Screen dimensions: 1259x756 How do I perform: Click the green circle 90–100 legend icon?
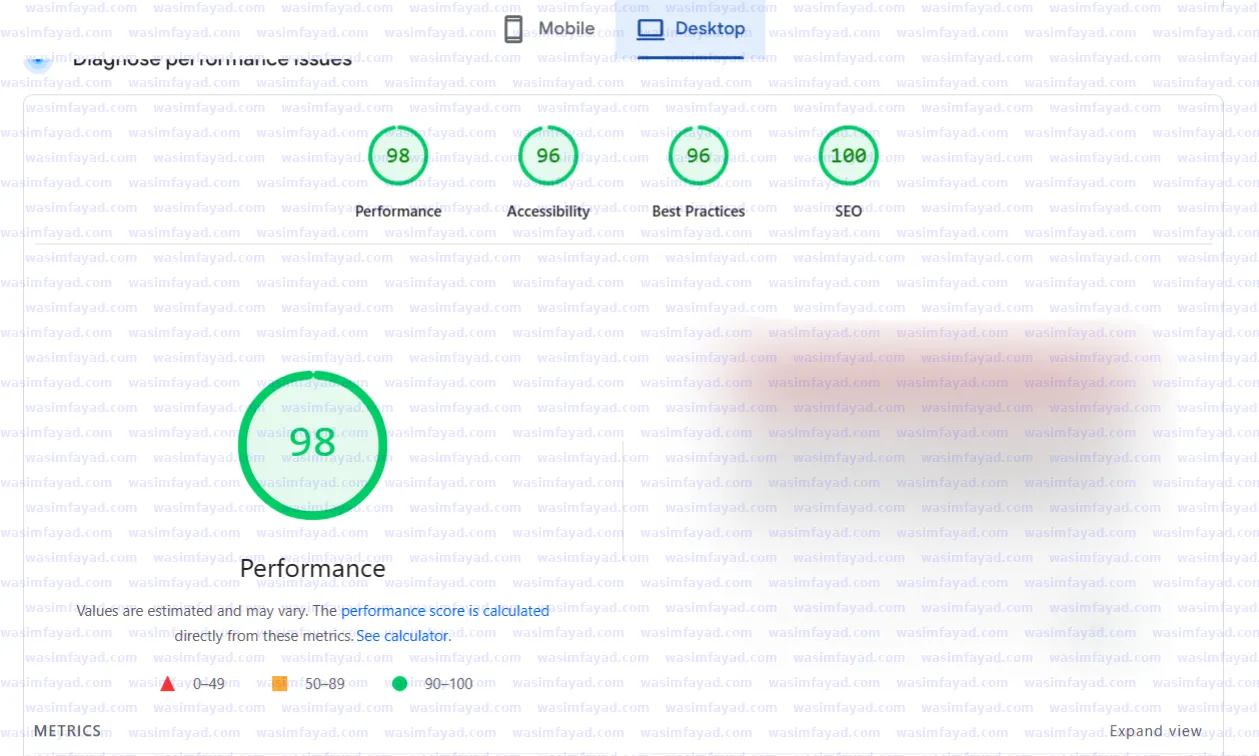(400, 684)
